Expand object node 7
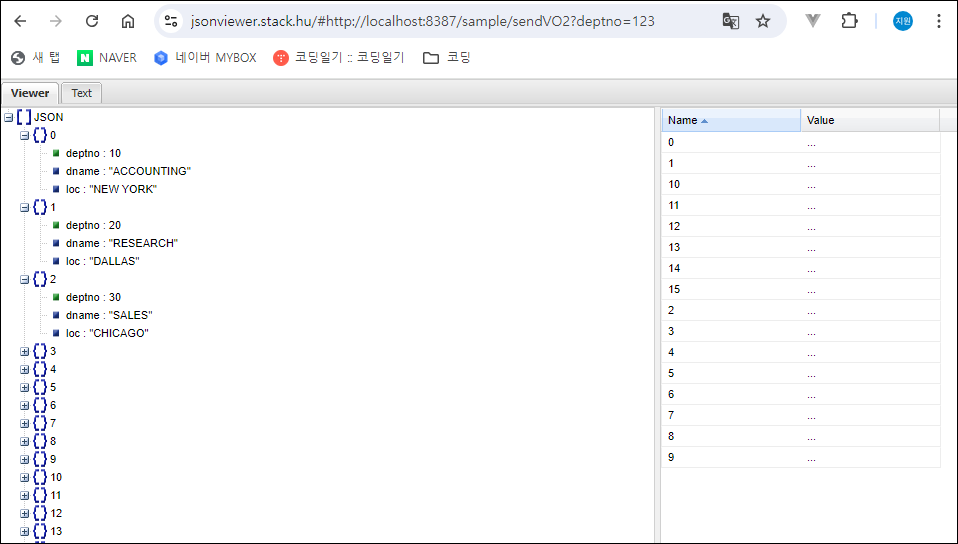958x544 pixels. click(x=24, y=424)
